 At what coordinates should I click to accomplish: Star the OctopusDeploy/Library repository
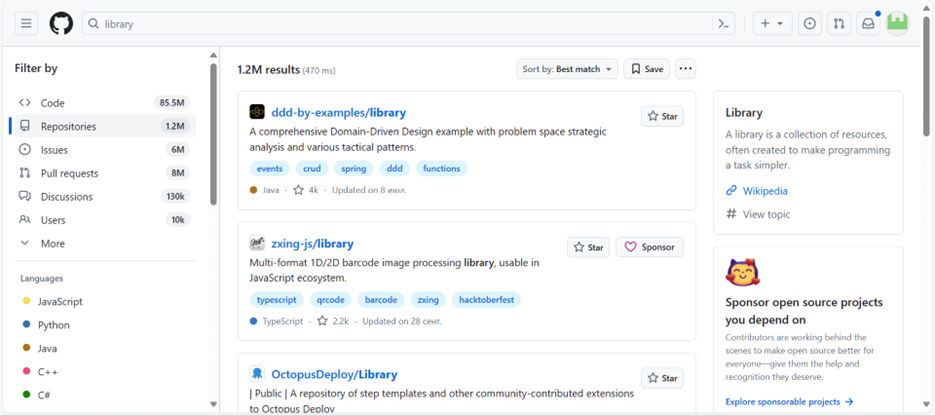pyautogui.click(x=662, y=378)
